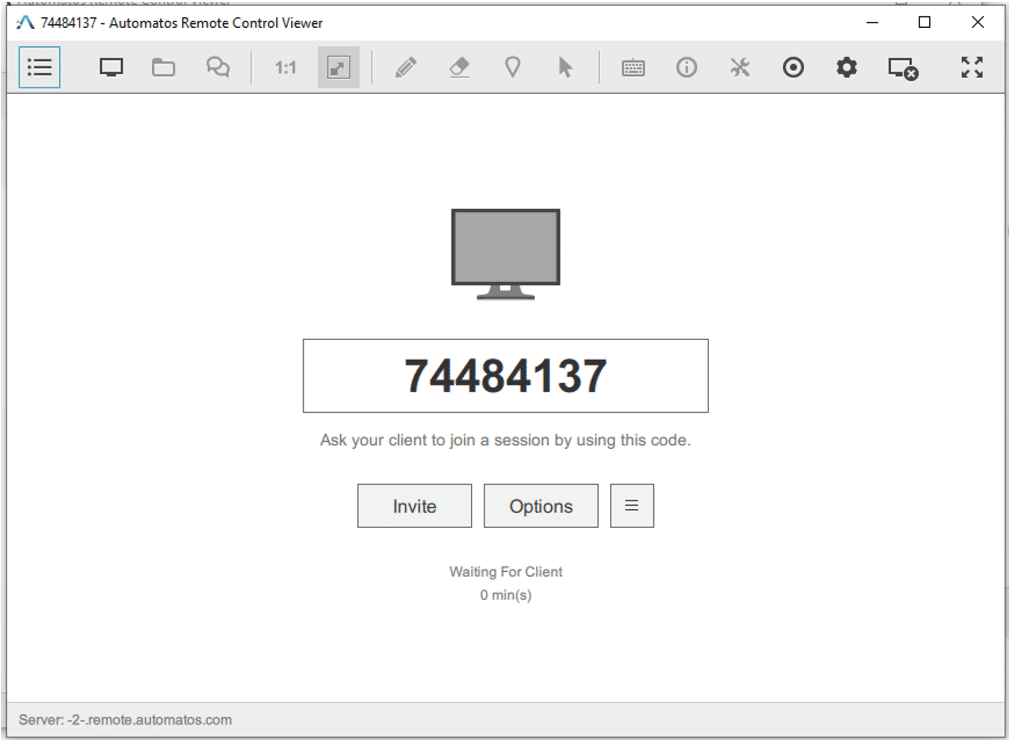Start session recording
The image size is (1012, 742).
793,67
